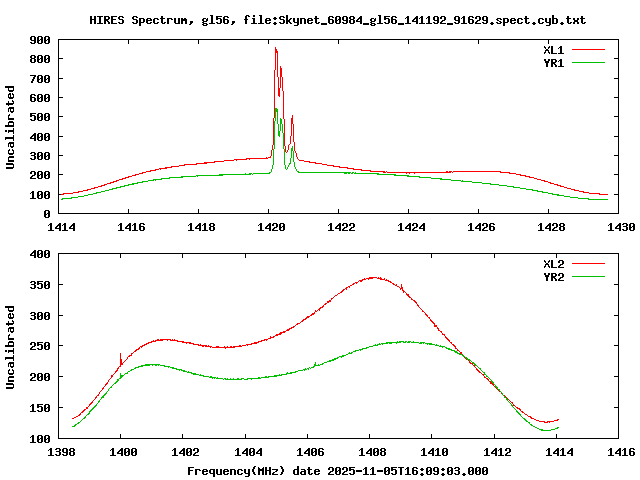
Task: Click the 1426 x-axis tick label
Action: 481,227
